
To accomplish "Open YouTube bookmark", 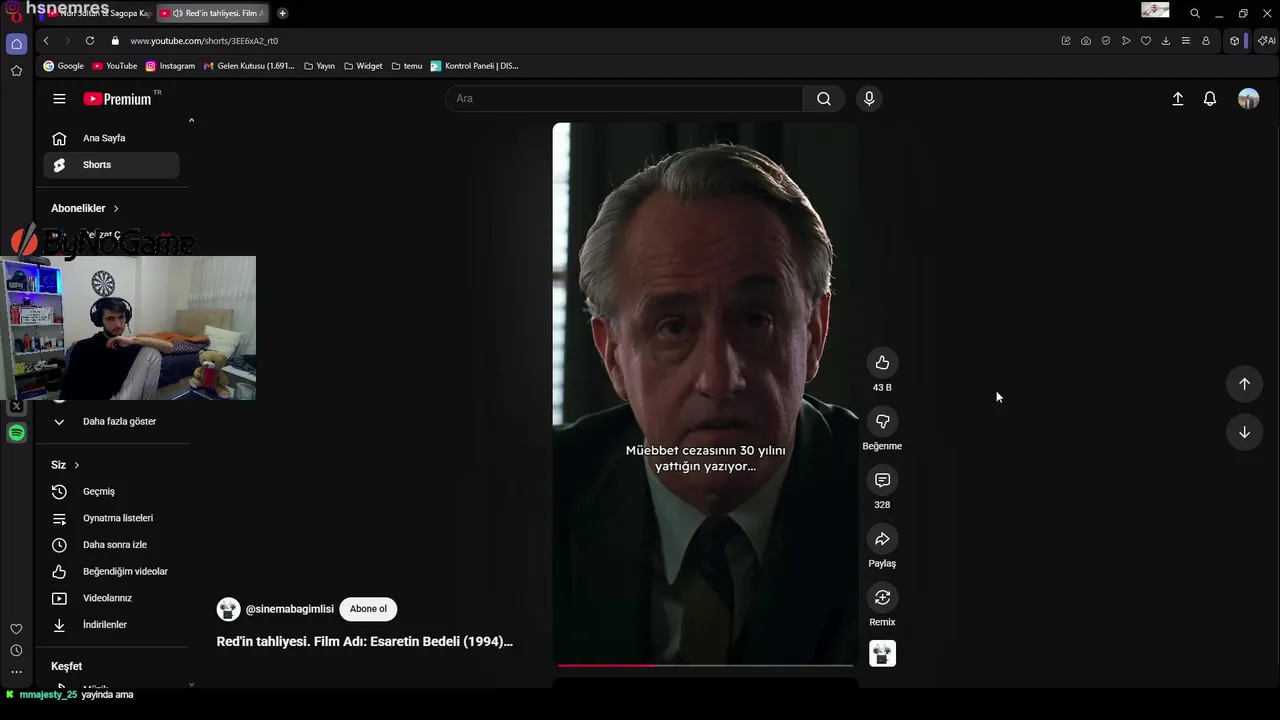I will click(x=115, y=66).
